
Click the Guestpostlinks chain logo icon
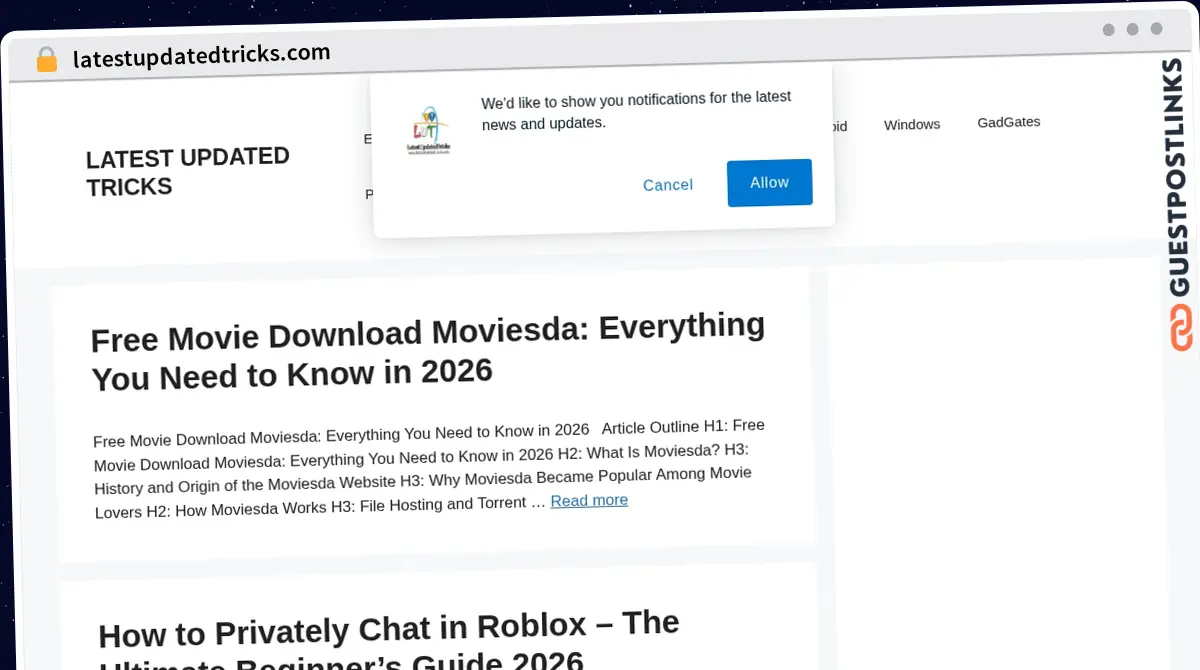pos(1181,328)
